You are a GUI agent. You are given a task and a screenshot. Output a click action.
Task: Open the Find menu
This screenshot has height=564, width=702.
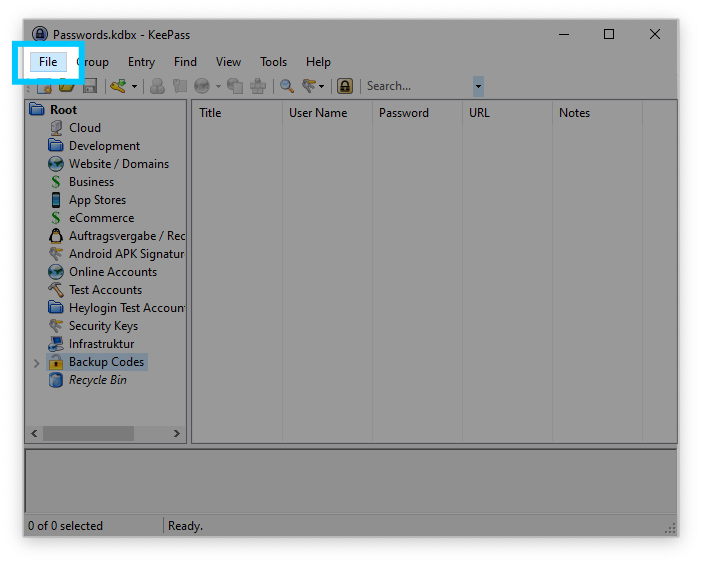pyautogui.click(x=185, y=62)
